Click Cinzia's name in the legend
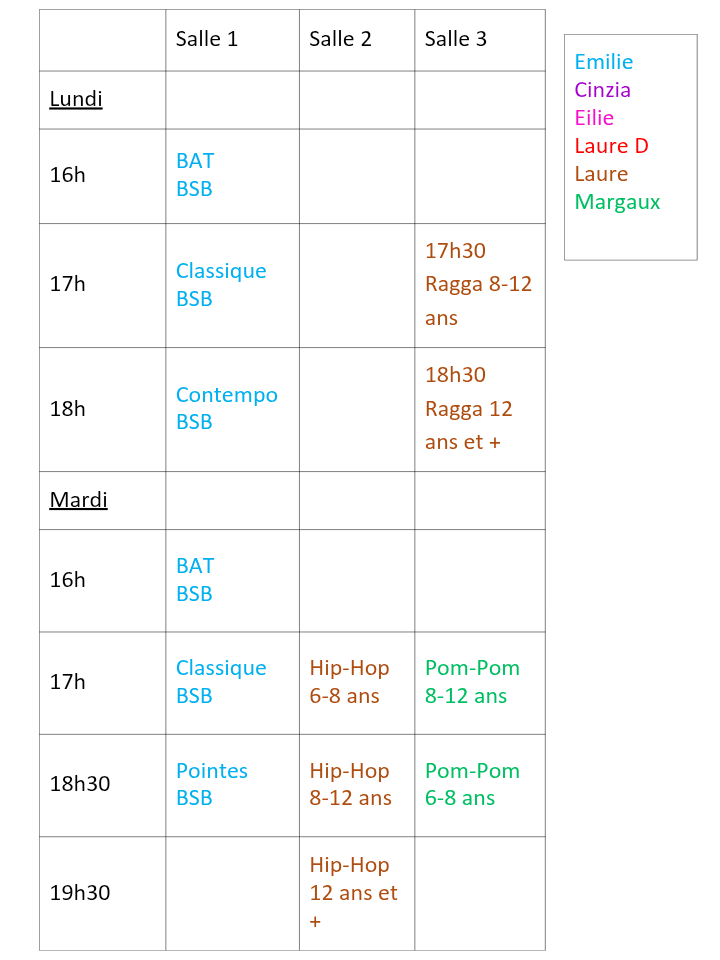The height and width of the screenshot is (960, 720). coord(603,90)
